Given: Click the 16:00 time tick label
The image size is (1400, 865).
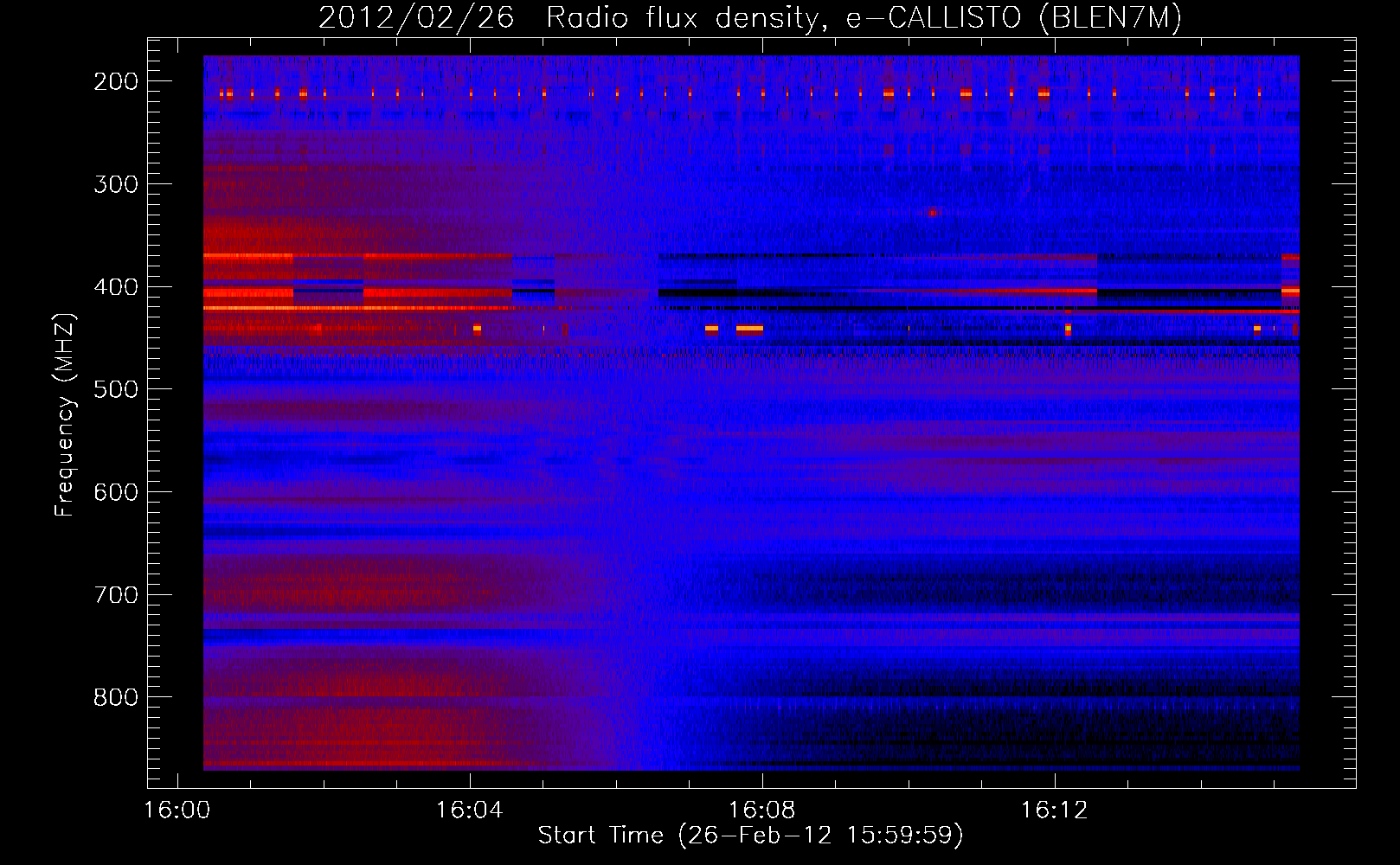Looking at the screenshot, I should point(177,811).
